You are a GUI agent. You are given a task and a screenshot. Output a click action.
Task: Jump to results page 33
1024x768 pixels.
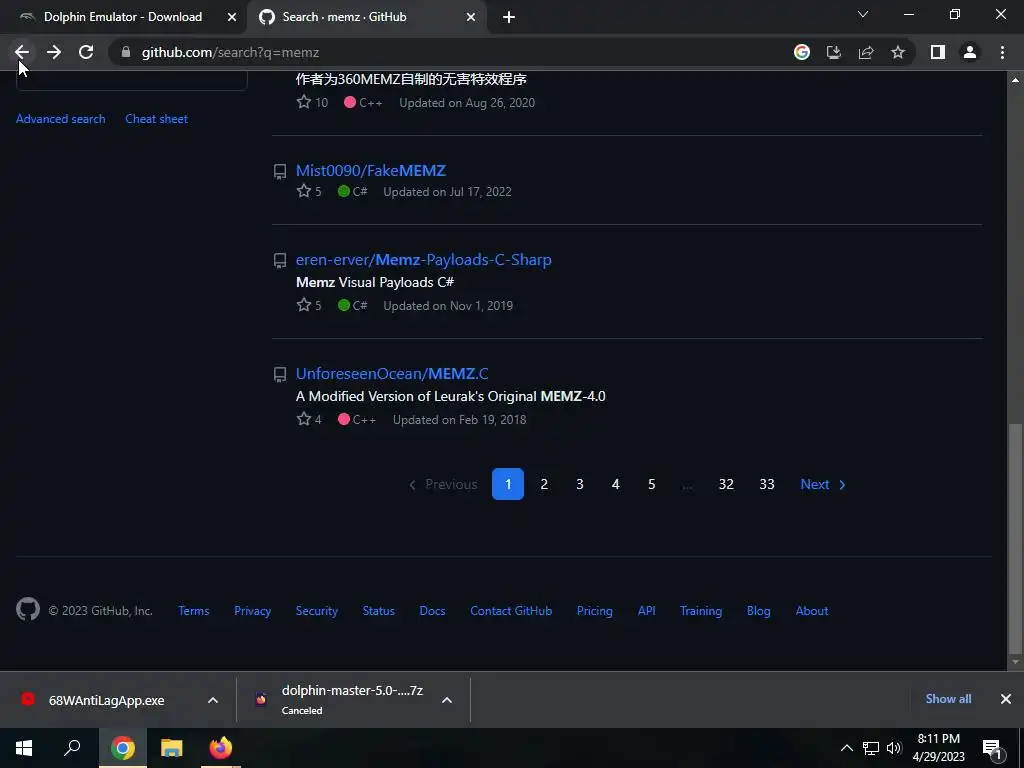[x=767, y=484]
